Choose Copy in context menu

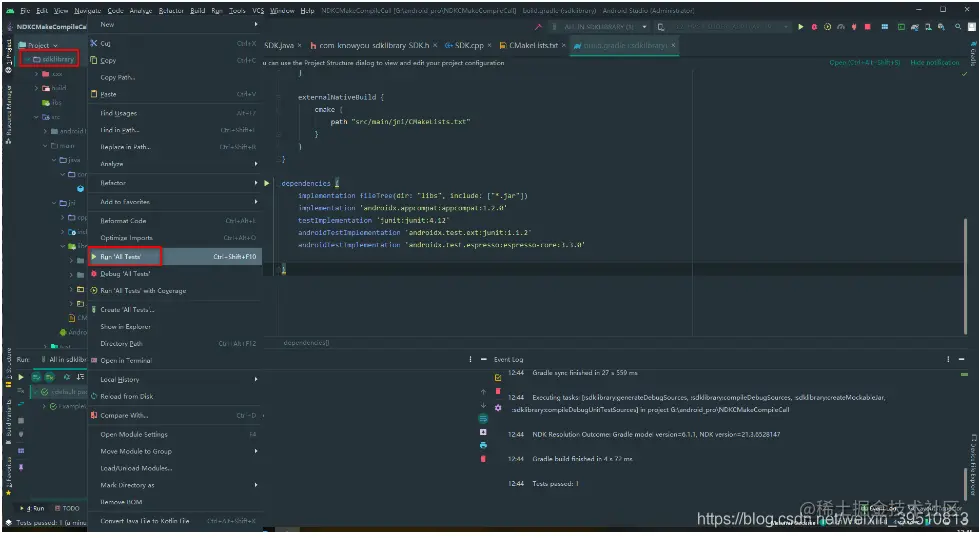click(x=175, y=61)
